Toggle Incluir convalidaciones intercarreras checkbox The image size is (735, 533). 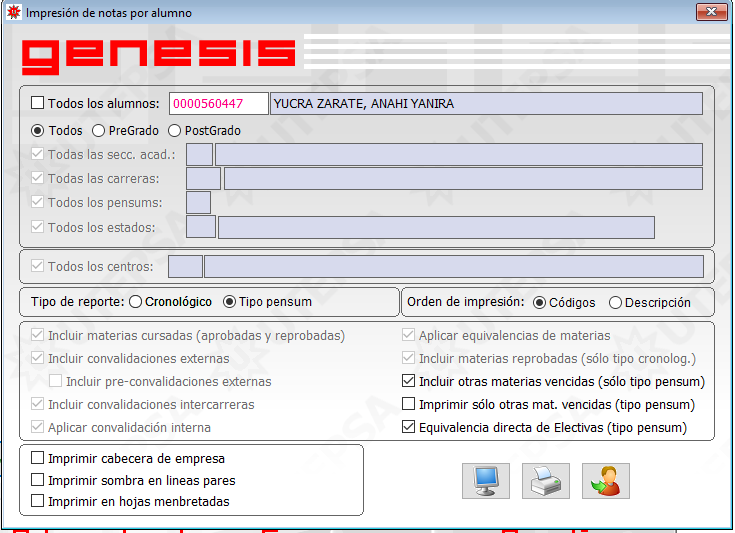tap(38, 404)
